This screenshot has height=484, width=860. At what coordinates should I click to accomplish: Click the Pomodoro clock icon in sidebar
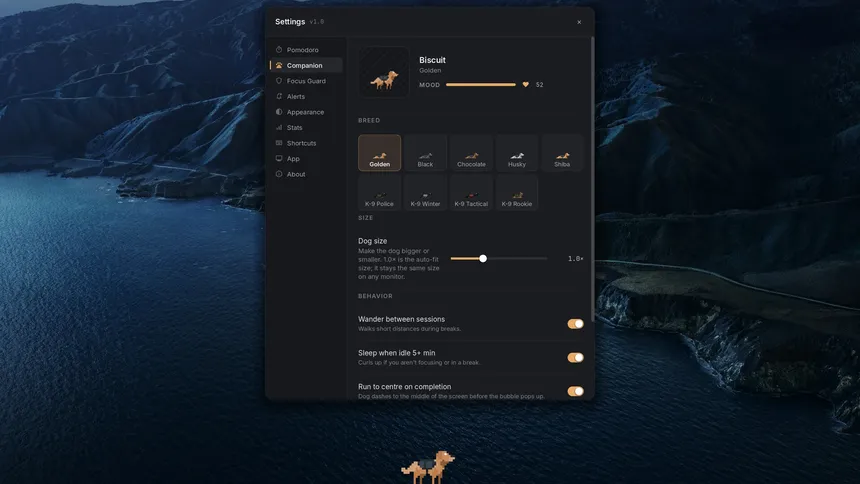279,50
